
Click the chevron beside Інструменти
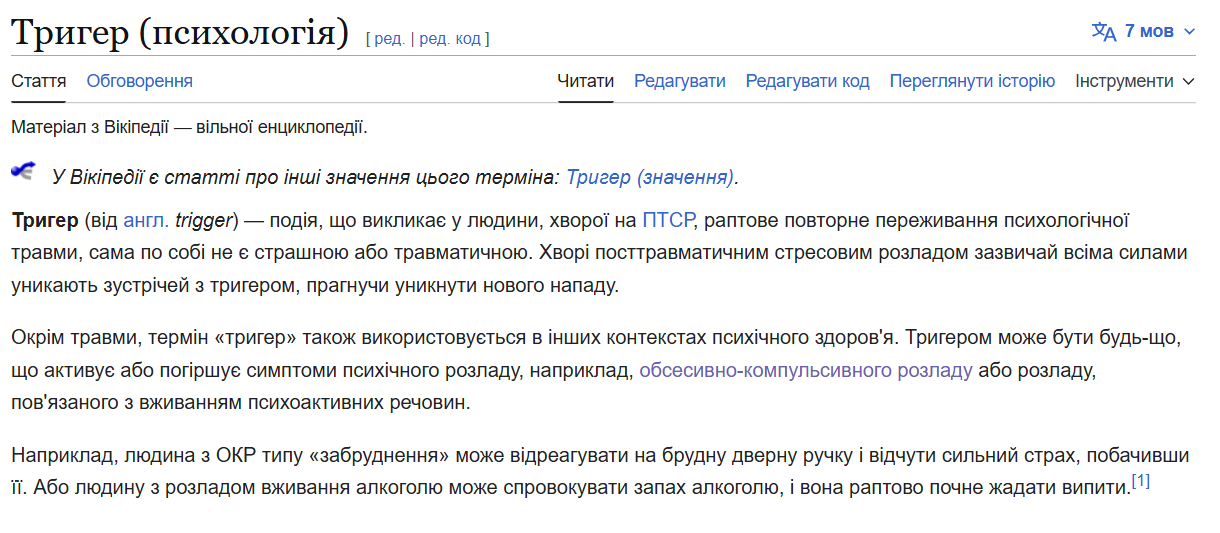[x=1188, y=81]
